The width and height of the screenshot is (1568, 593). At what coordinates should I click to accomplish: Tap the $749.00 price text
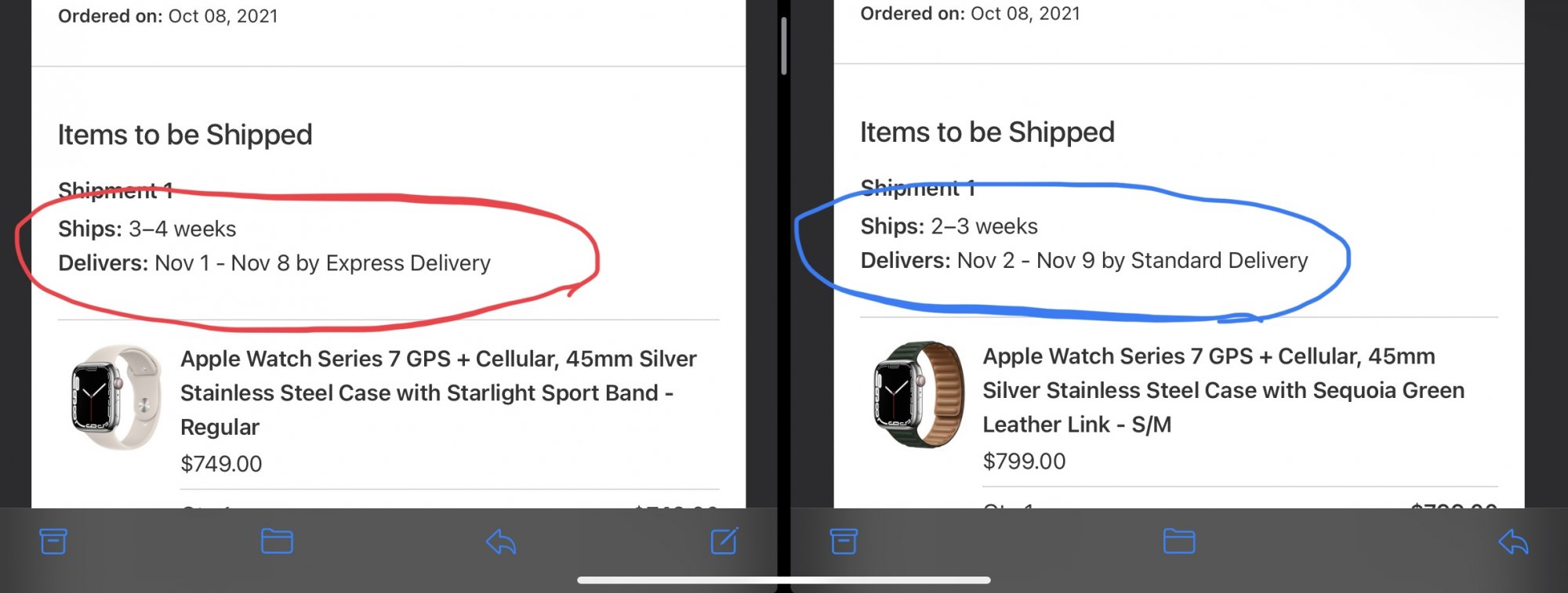[221, 464]
